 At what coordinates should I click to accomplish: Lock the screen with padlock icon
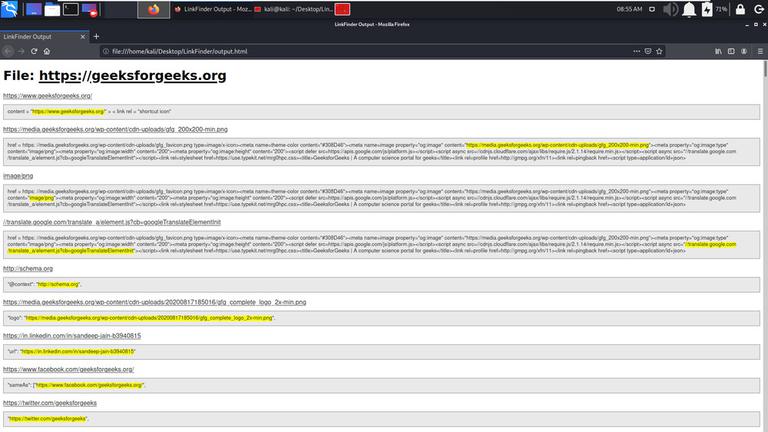click(741, 9)
